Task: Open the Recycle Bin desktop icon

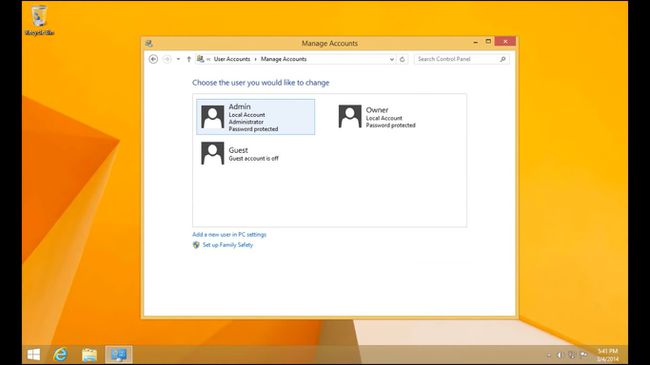Action: 39,20
